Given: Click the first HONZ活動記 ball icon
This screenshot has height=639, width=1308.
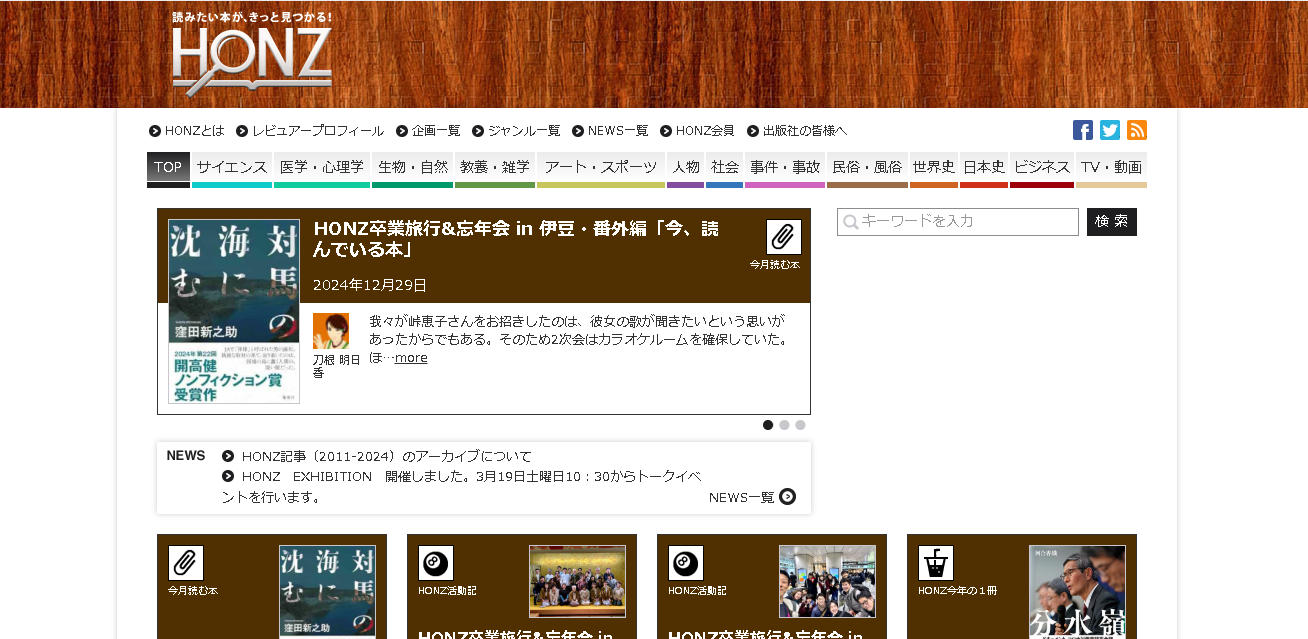Looking at the screenshot, I should (x=435, y=563).
